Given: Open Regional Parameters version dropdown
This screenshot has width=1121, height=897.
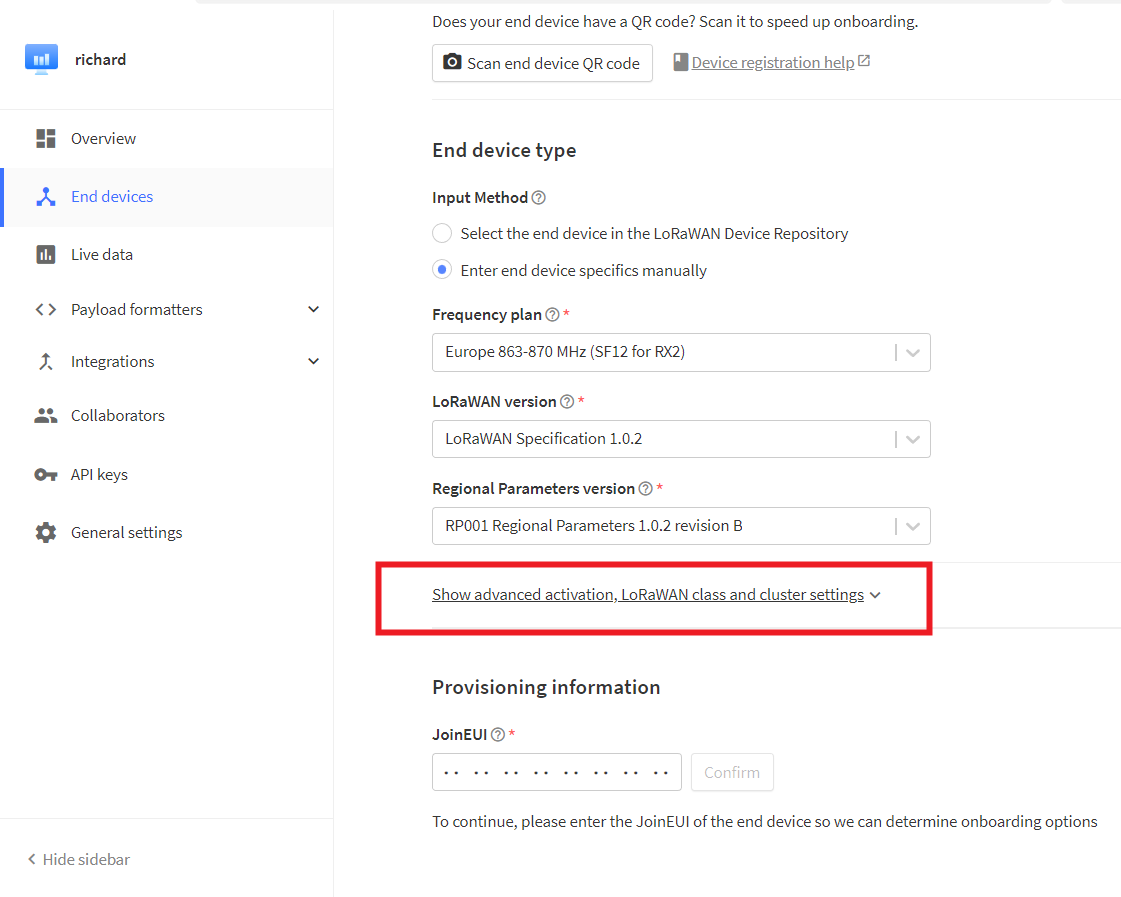Looking at the screenshot, I should point(680,526).
